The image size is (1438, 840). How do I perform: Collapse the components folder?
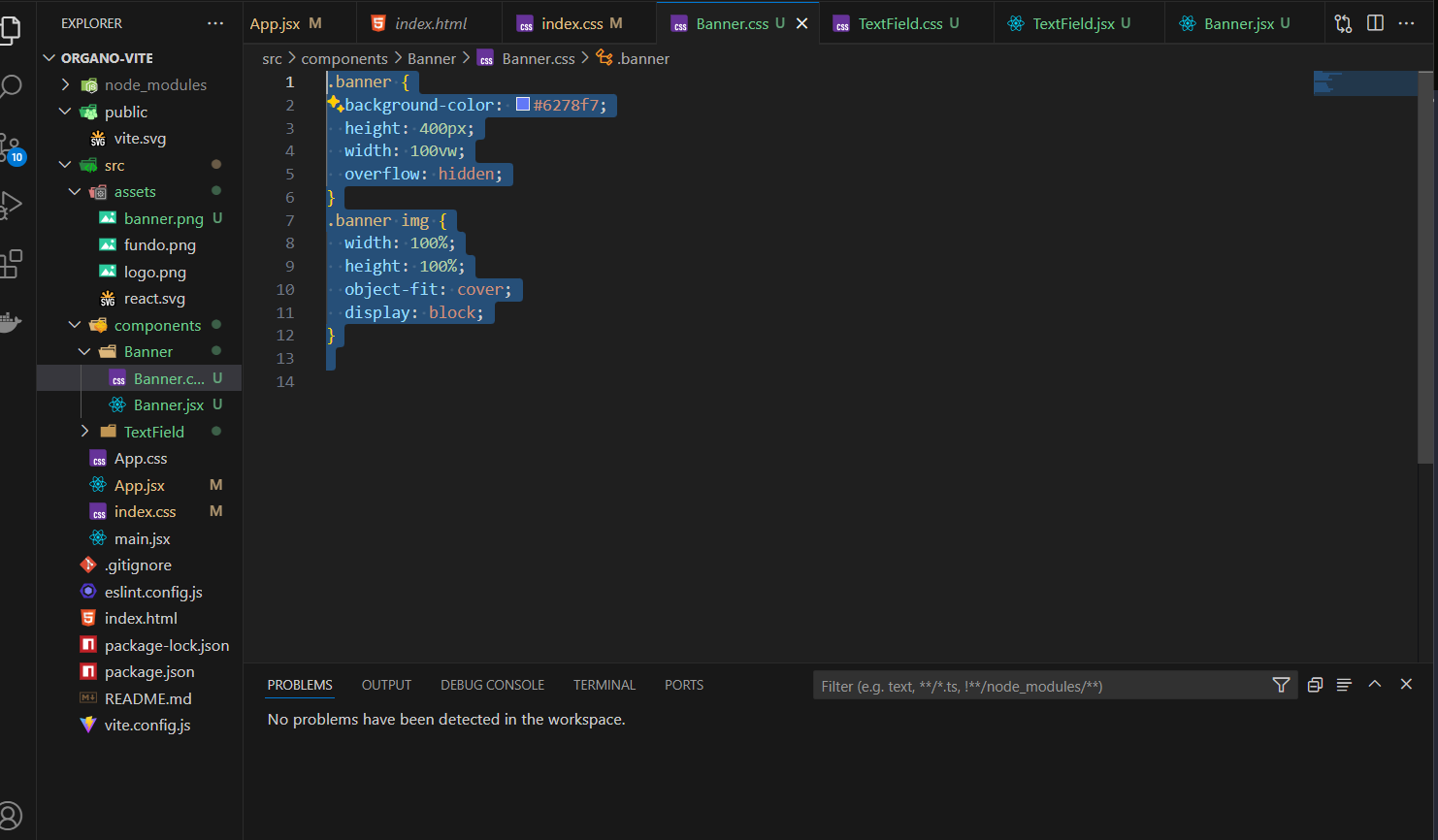pyautogui.click(x=76, y=325)
